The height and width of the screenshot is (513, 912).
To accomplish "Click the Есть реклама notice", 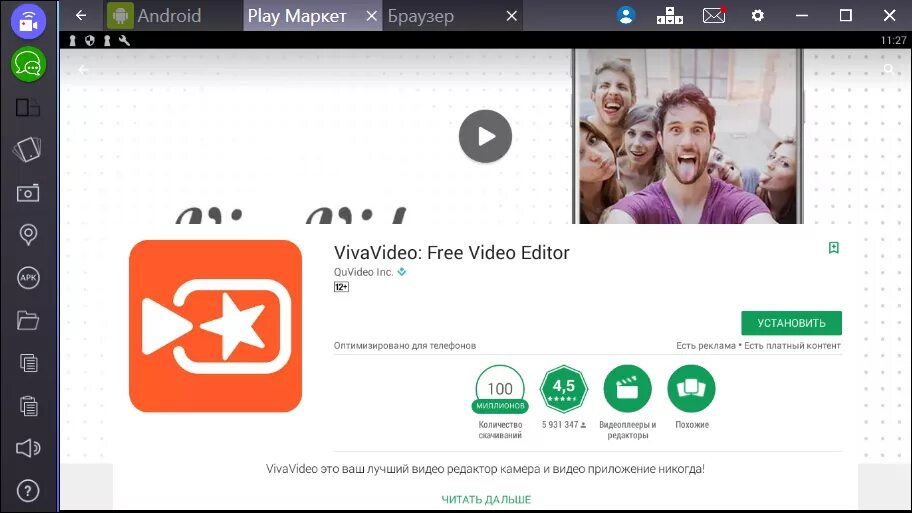I will (706, 345).
